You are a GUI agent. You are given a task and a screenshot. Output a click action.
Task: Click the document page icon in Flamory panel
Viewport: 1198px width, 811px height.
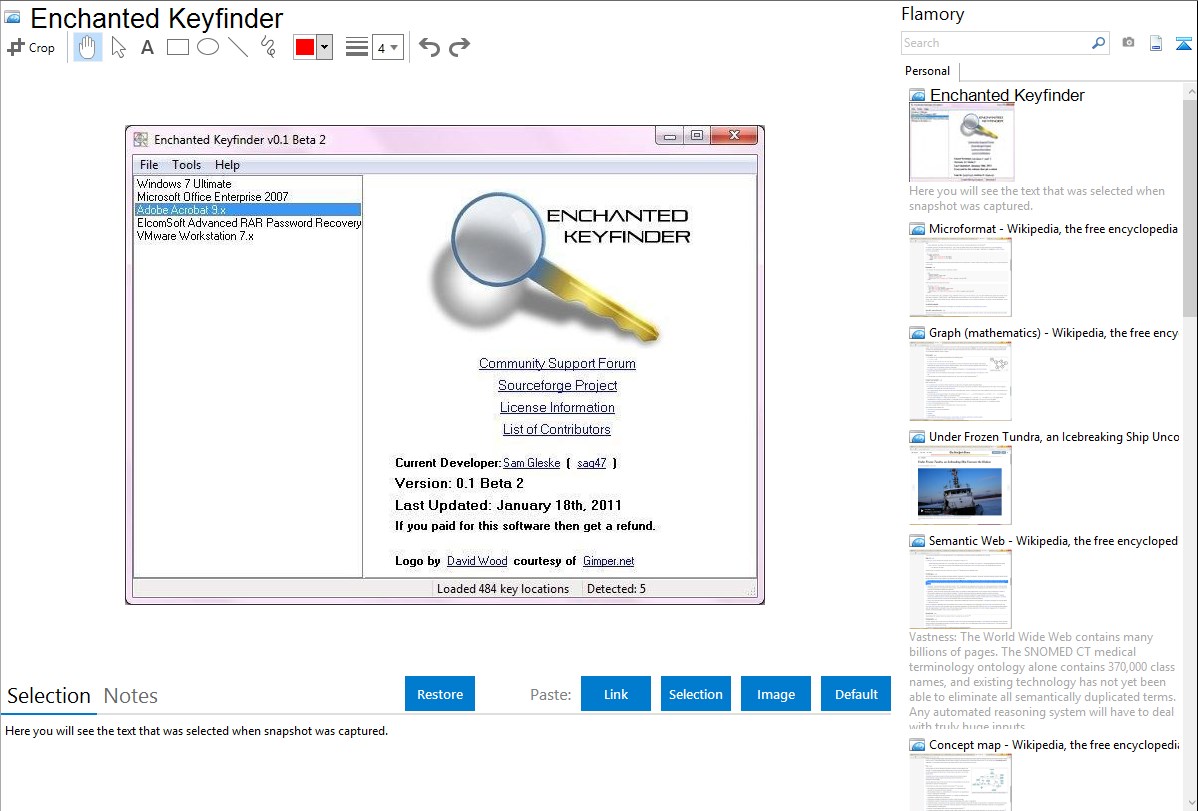[x=1156, y=43]
